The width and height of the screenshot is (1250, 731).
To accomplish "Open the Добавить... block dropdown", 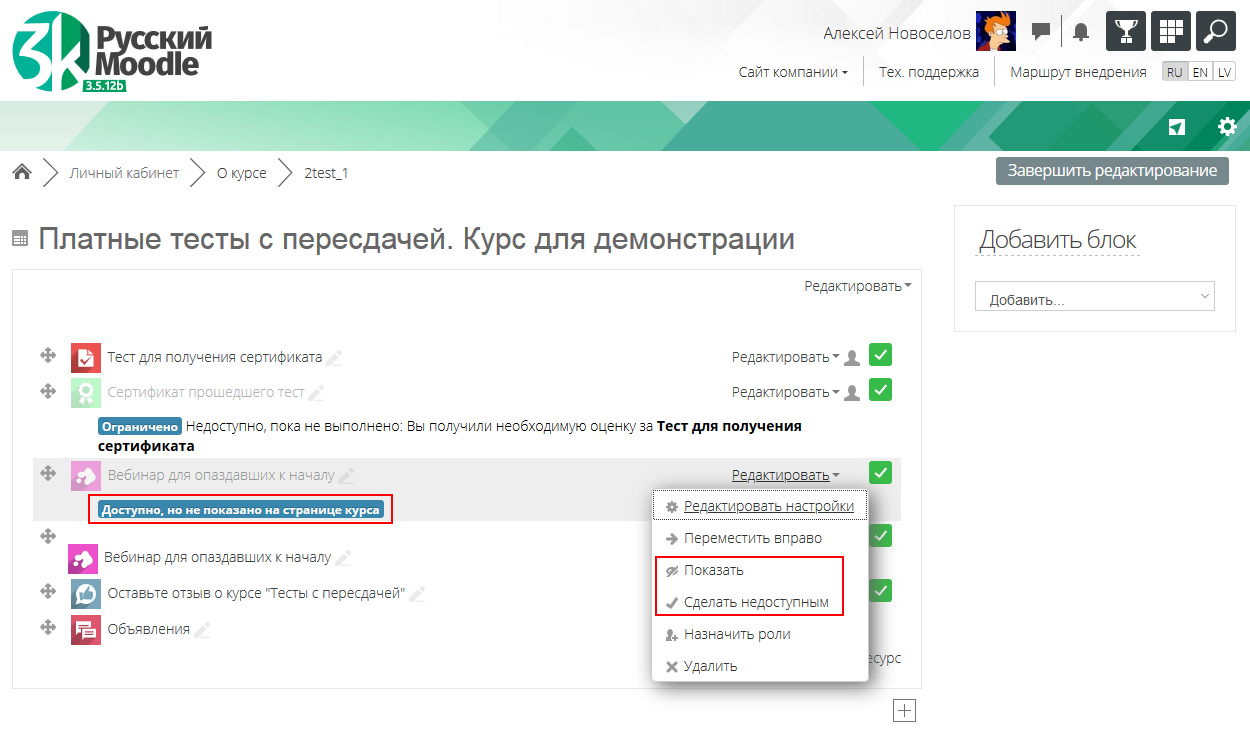I will coord(1094,297).
